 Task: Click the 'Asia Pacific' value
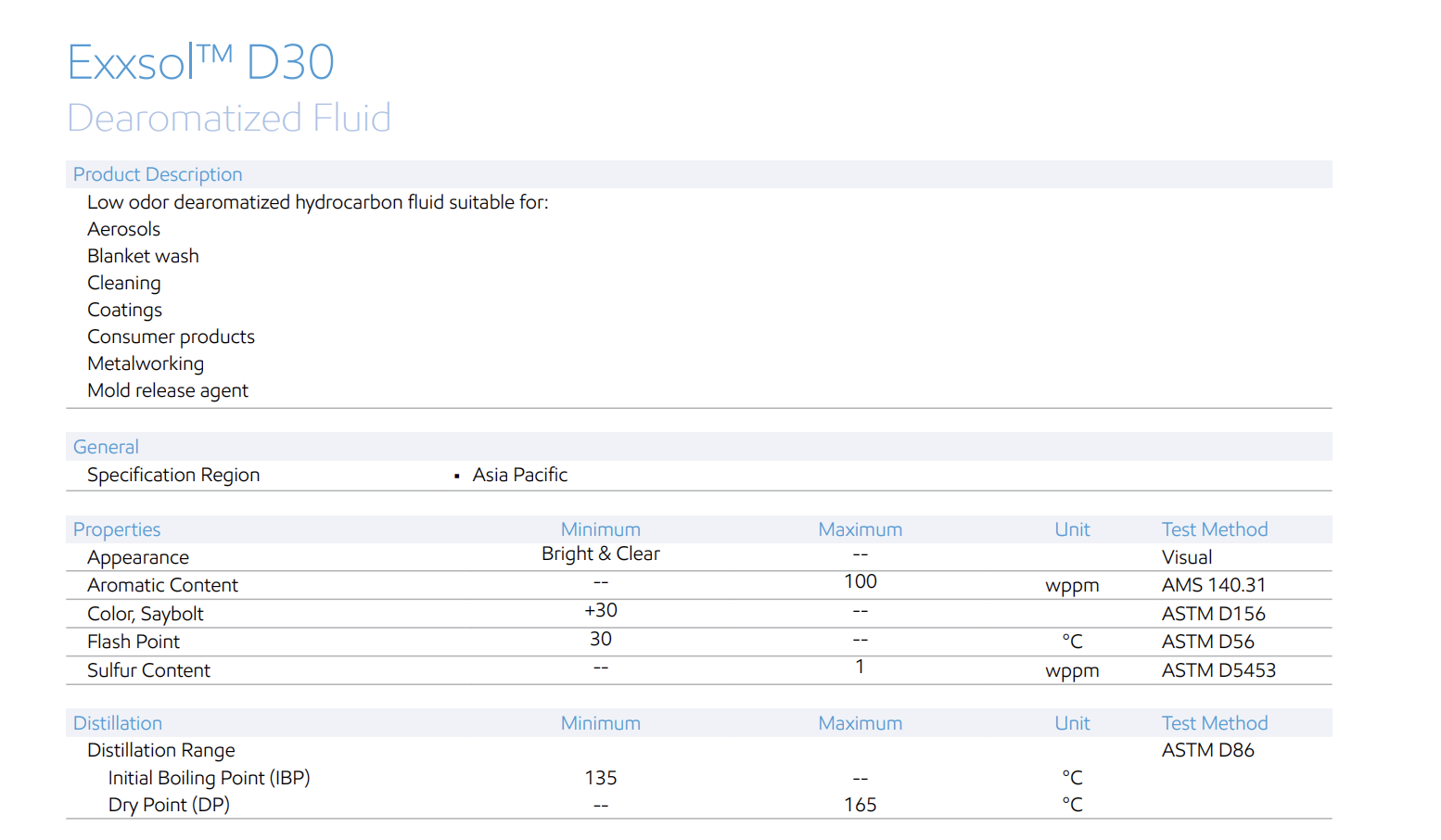520,475
